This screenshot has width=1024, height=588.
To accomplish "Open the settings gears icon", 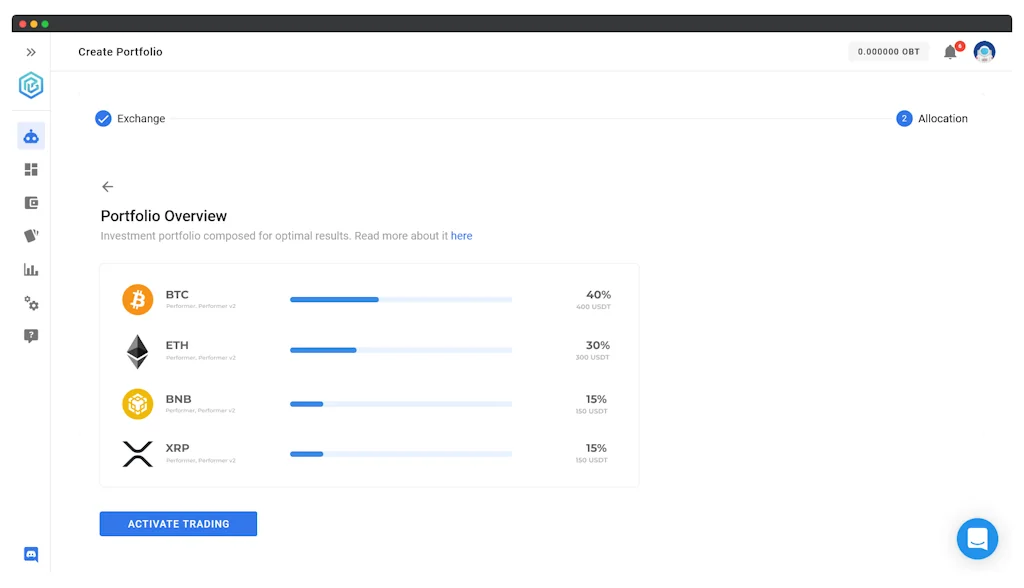I will (31, 303).
